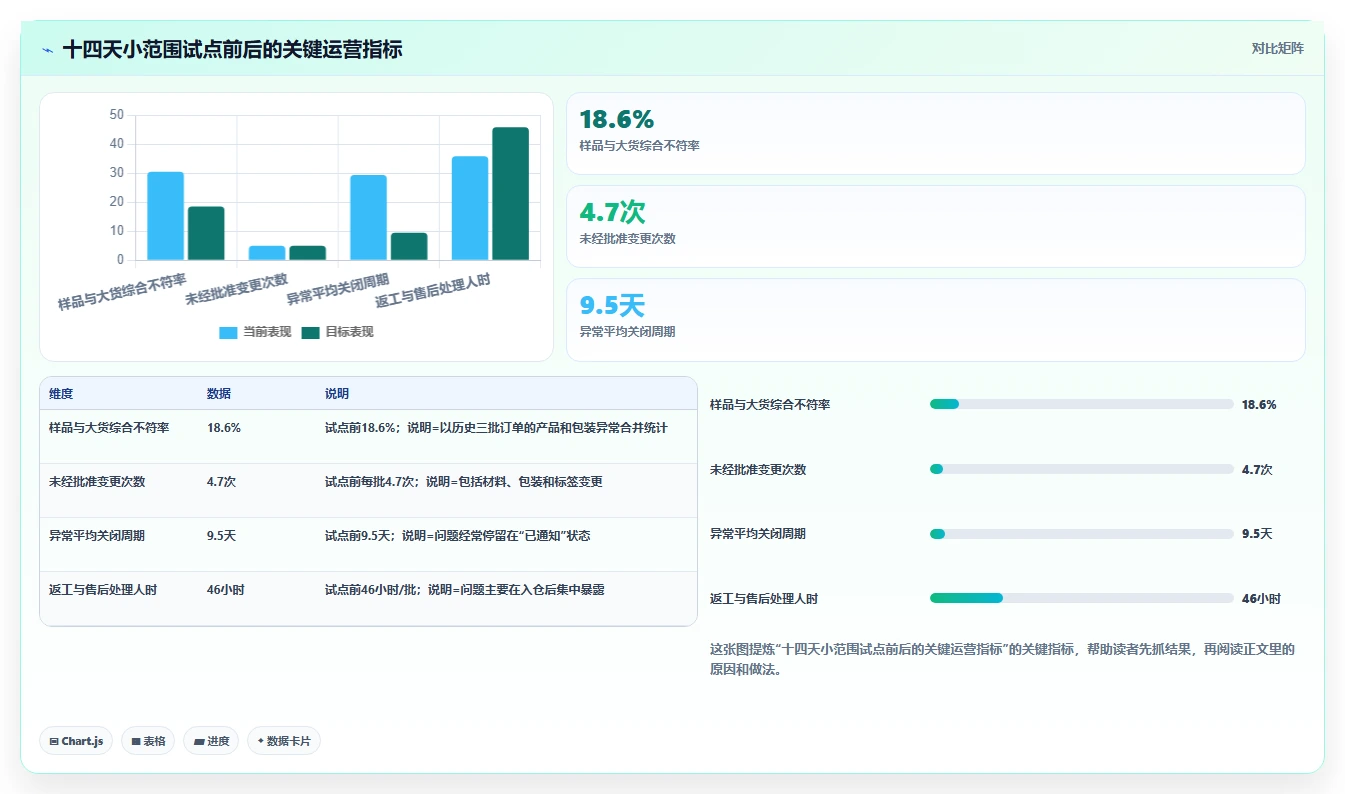The image size is (1345, 794).
Task: Click the 18.6% data card
Action: click(935, 134)
